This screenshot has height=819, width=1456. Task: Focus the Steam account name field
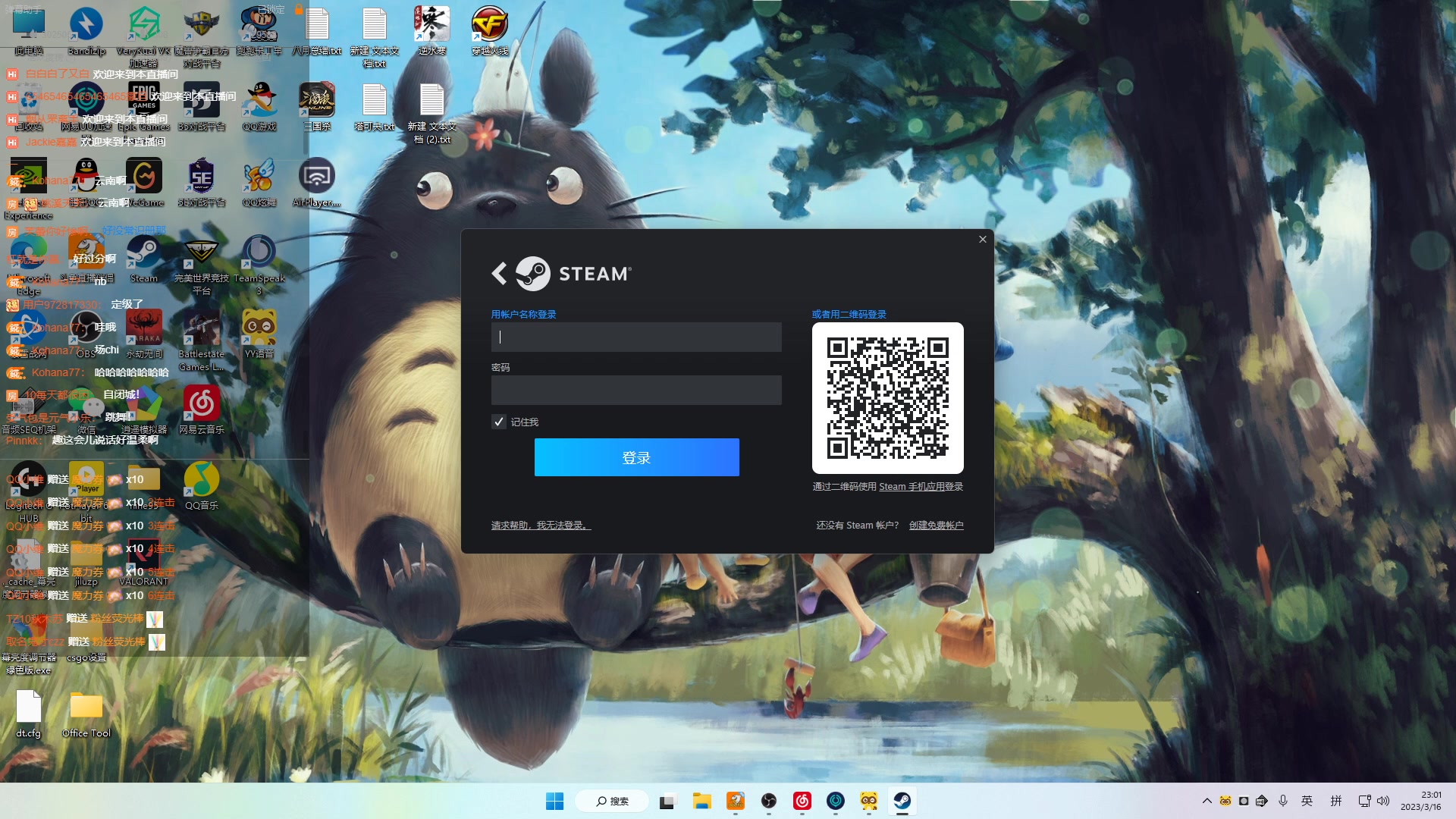click(636, 337)
